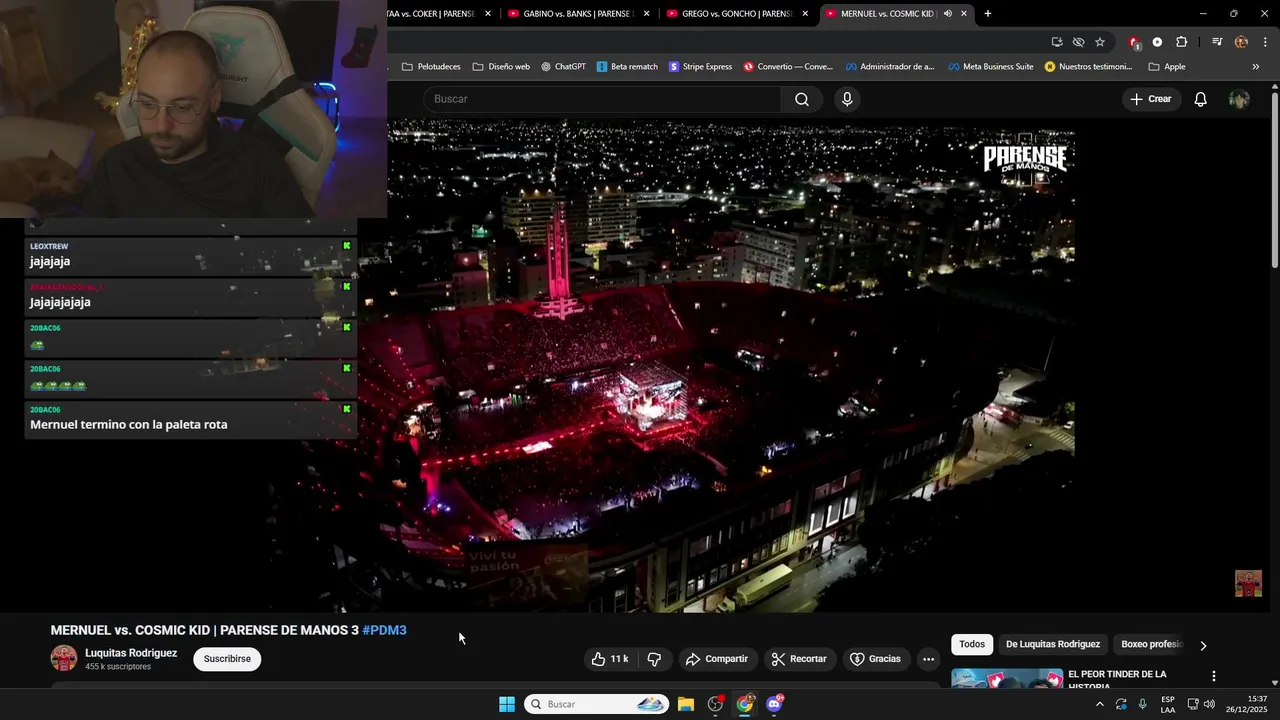Click the Crear button
The image size is (1280, 720).
pos(1150,99)
